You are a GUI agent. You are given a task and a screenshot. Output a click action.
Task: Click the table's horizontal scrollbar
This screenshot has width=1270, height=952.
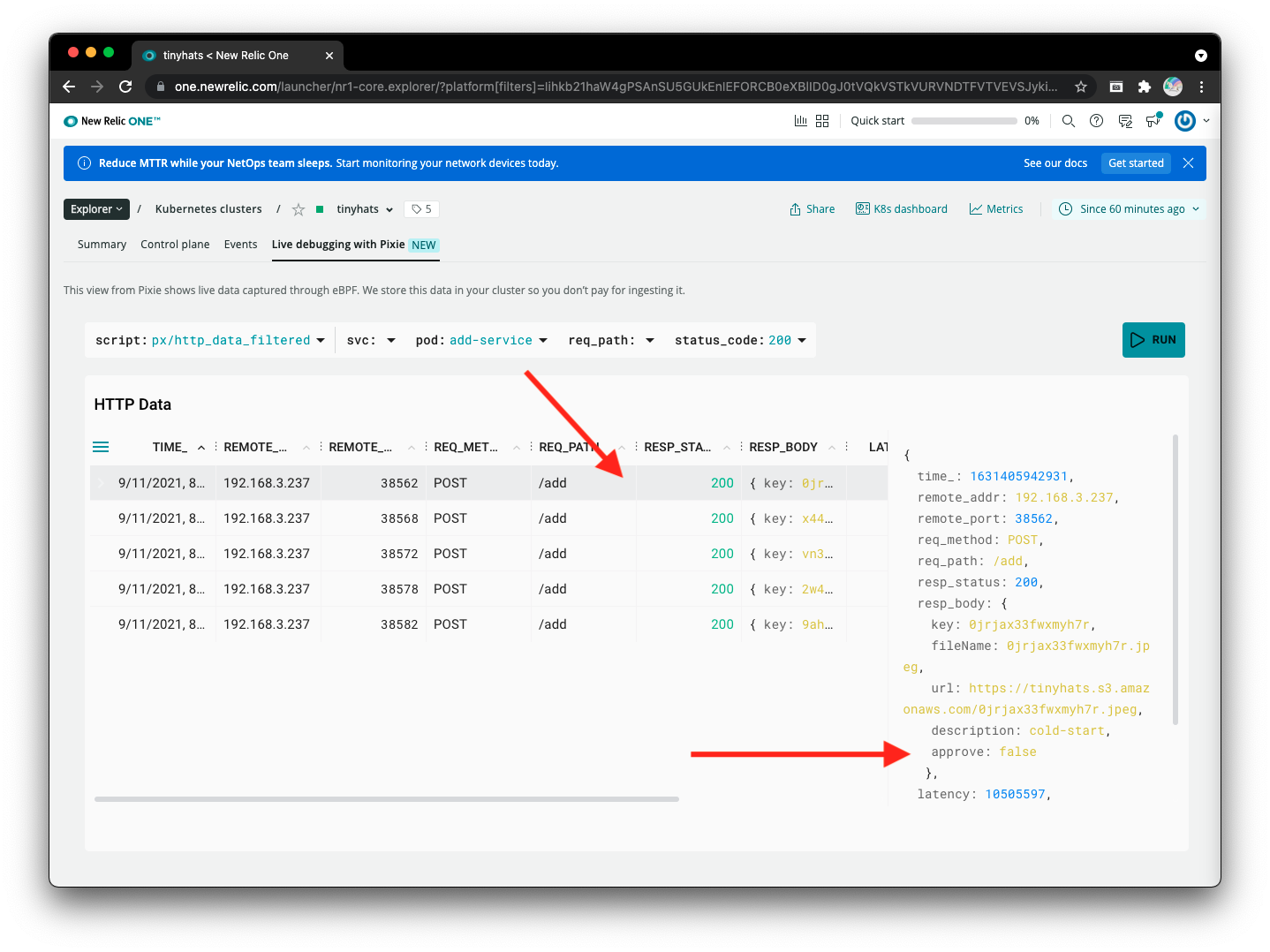point(386,799)
